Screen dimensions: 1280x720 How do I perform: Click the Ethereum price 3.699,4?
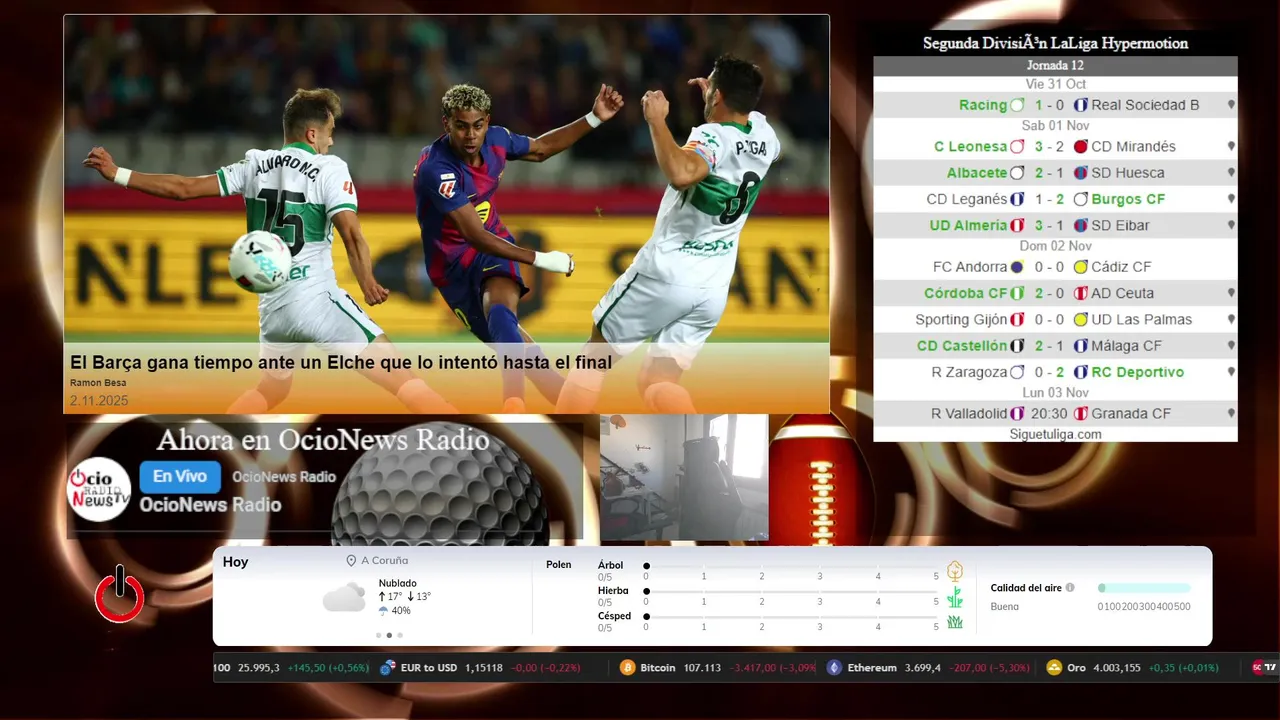pos(923,668)
